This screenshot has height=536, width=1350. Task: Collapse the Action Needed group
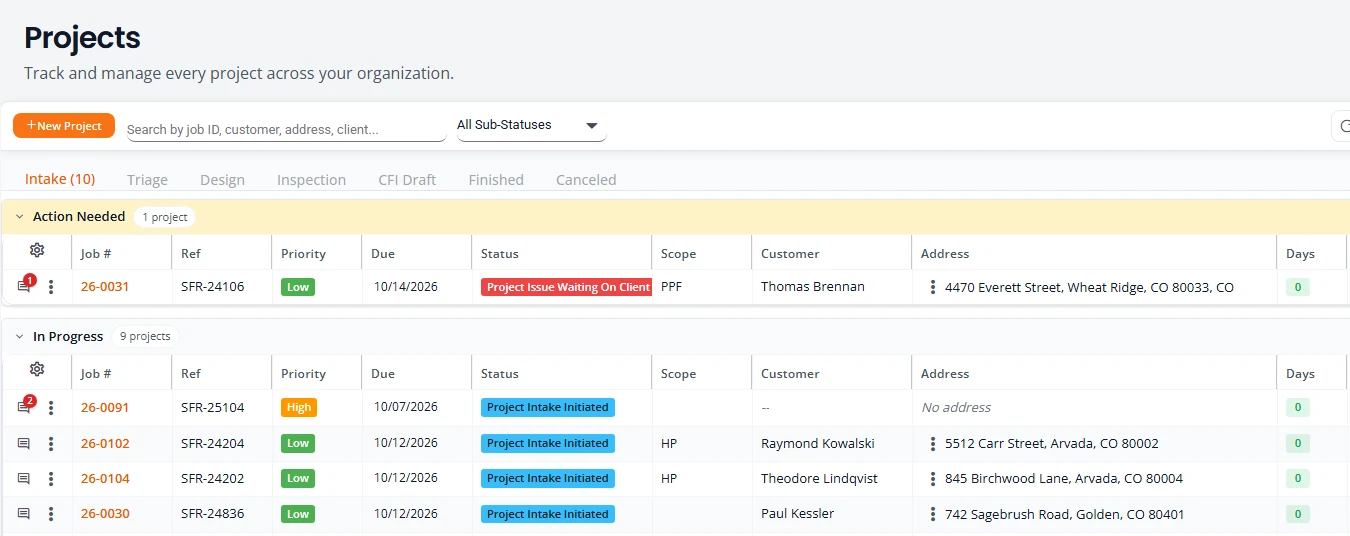[x=19, y=217]
